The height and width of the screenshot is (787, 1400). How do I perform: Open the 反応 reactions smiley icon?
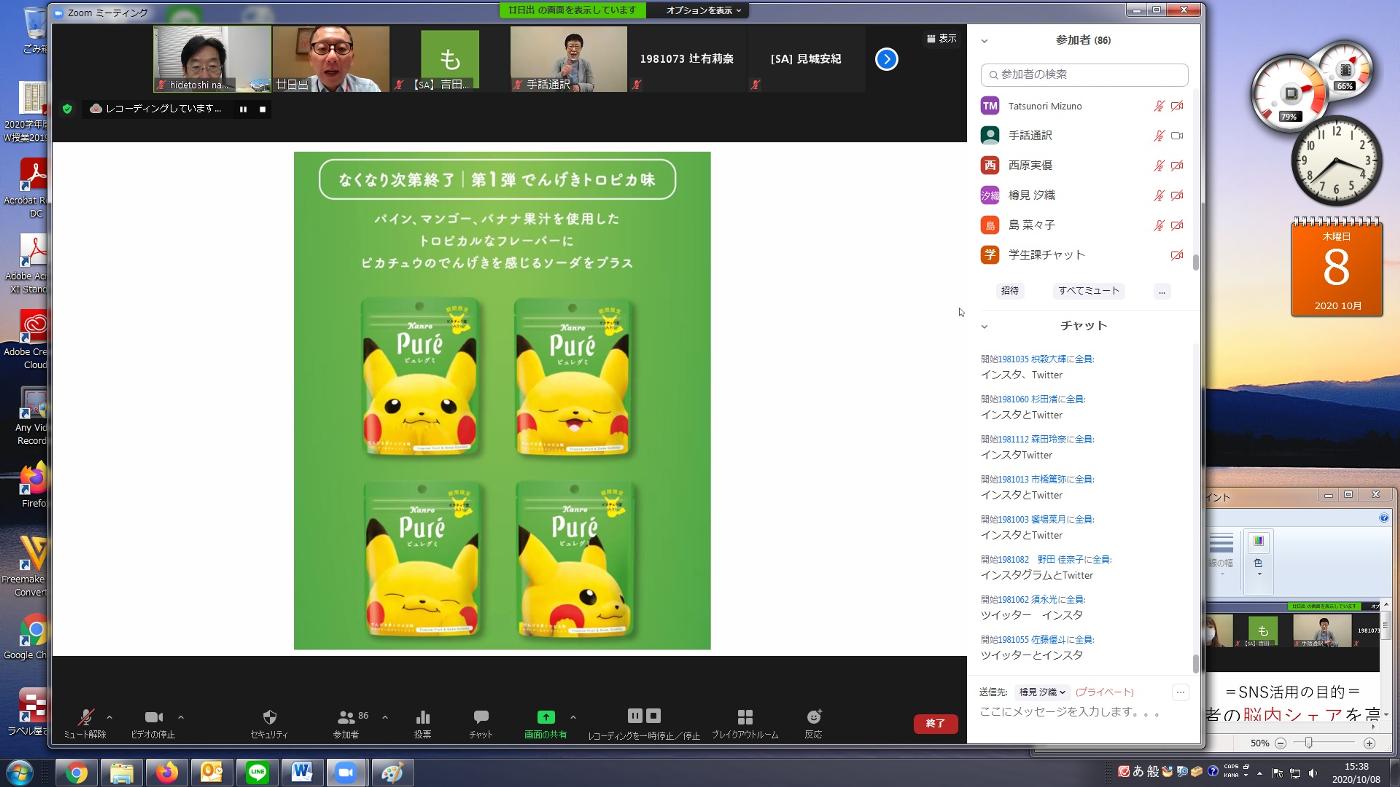[x=813, y=717]
